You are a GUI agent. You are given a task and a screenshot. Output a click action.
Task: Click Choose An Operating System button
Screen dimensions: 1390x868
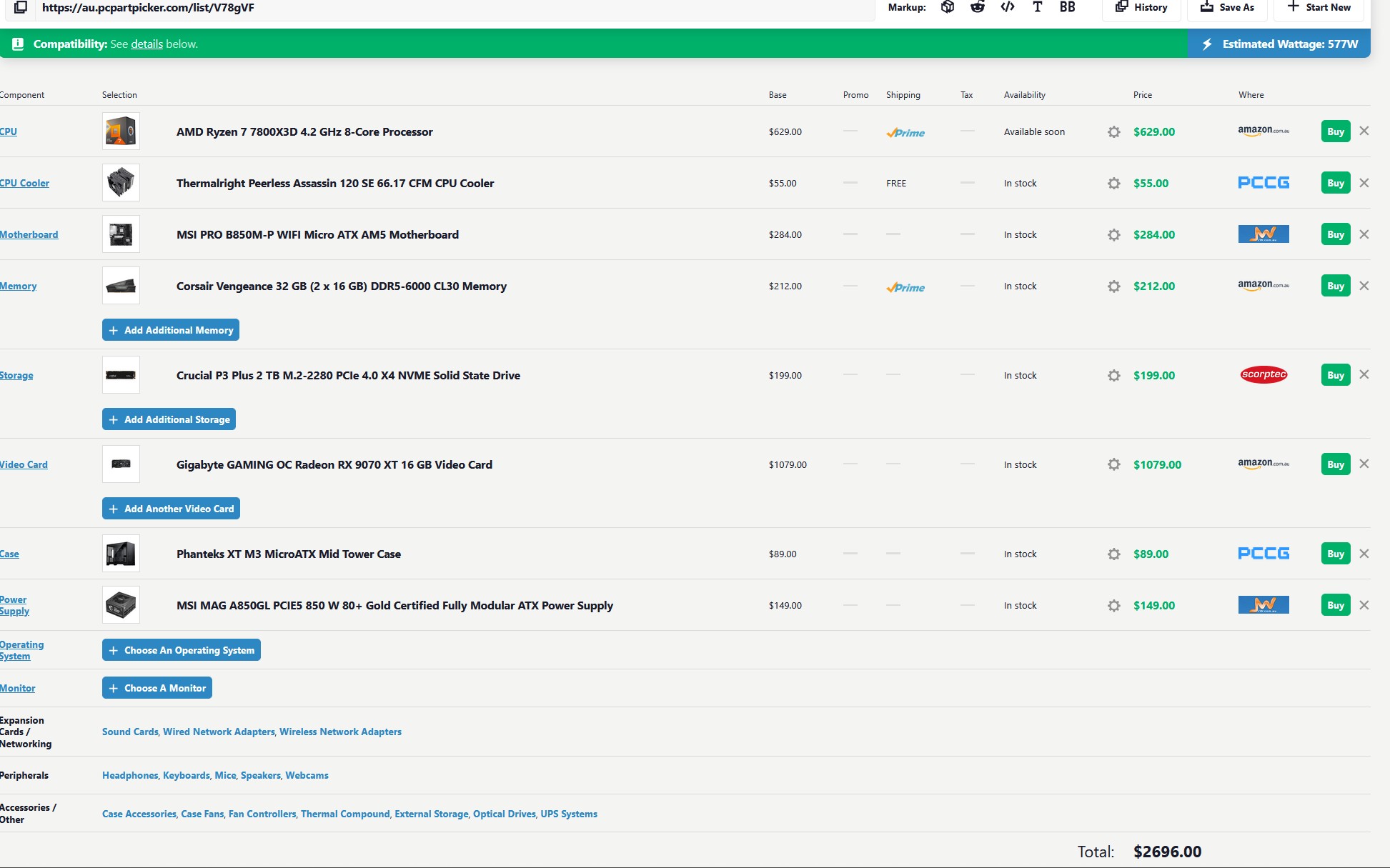(181, 650)
